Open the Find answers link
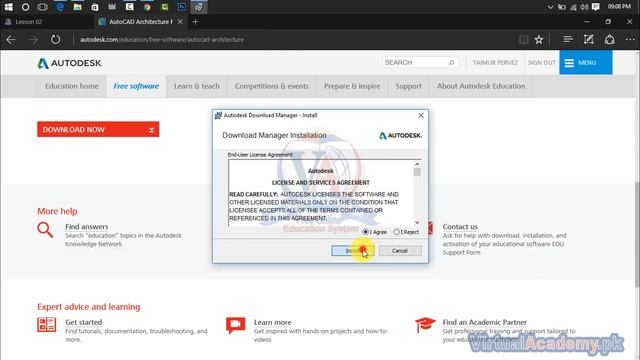The image size is (640, 360). tap(87, 227)
